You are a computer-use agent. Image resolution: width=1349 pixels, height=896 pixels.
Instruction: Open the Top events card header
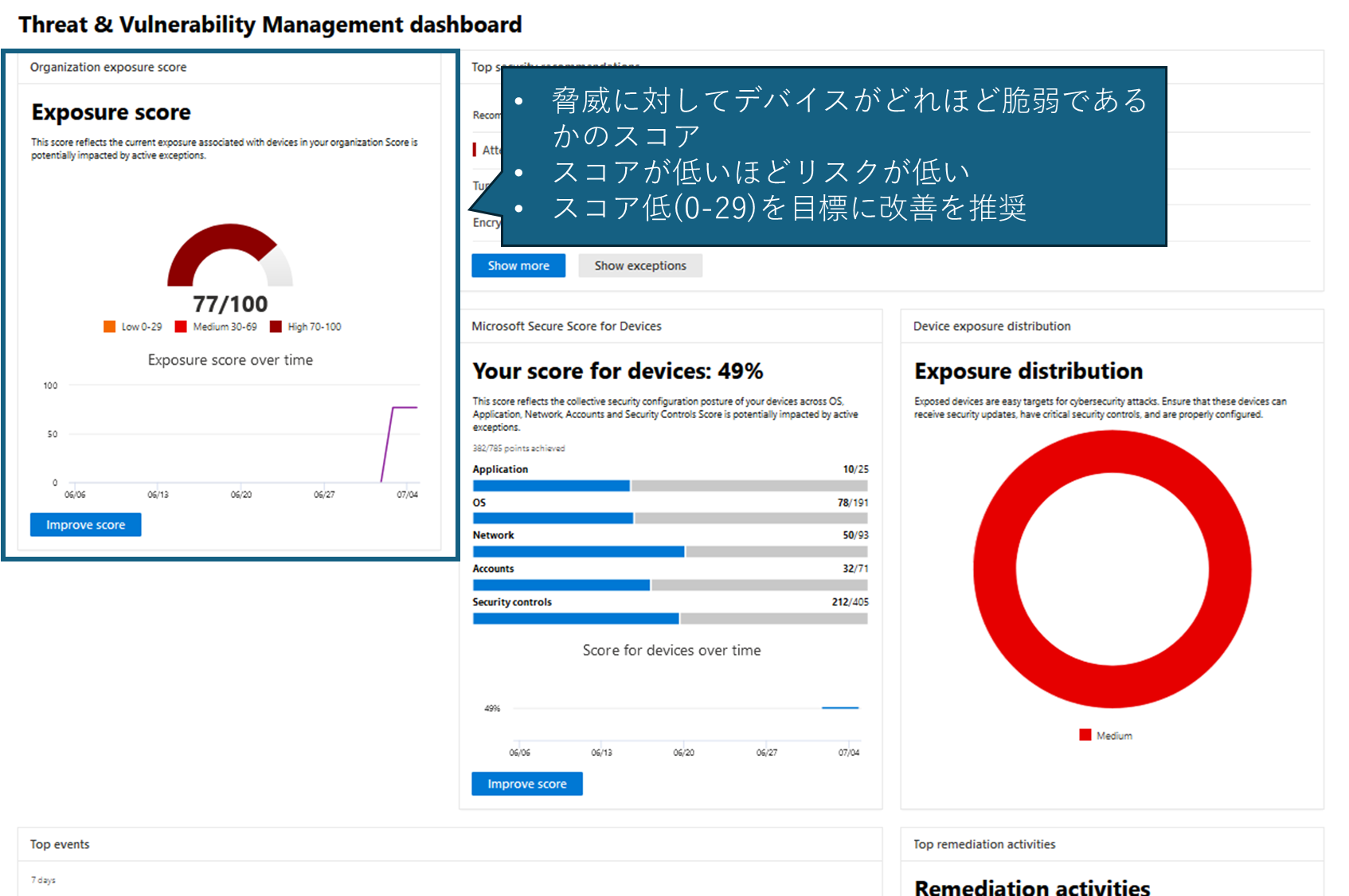coord(450,844)
